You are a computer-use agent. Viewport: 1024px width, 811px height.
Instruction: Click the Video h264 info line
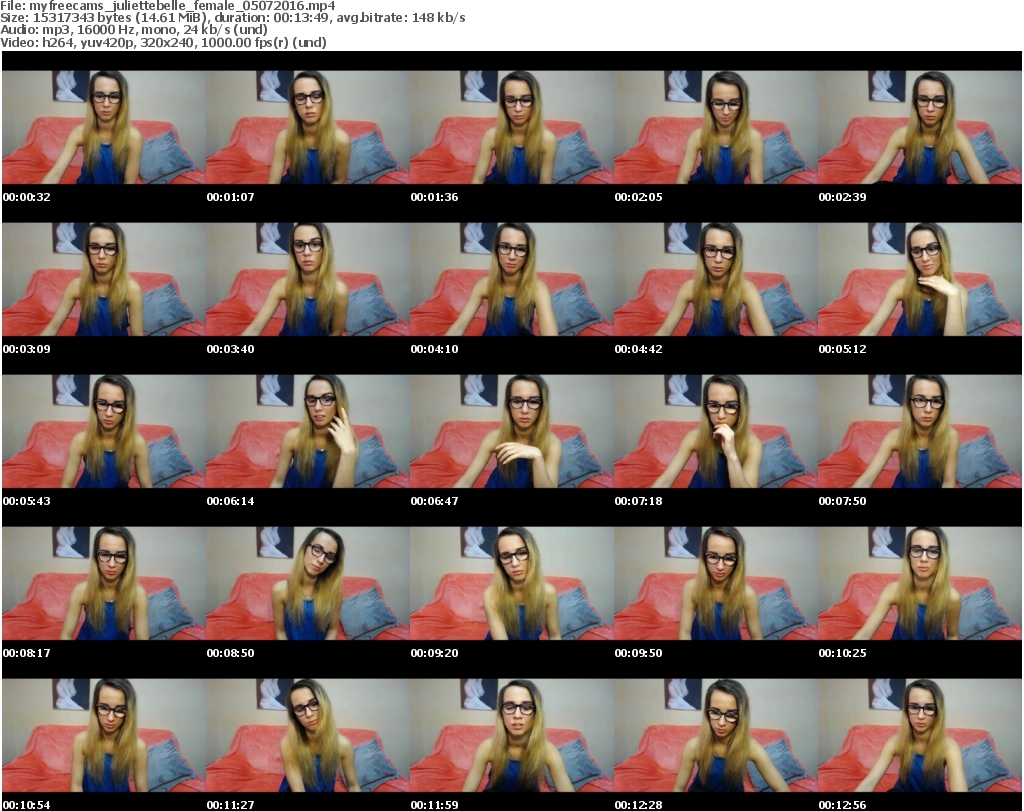(x=163, y=42)
